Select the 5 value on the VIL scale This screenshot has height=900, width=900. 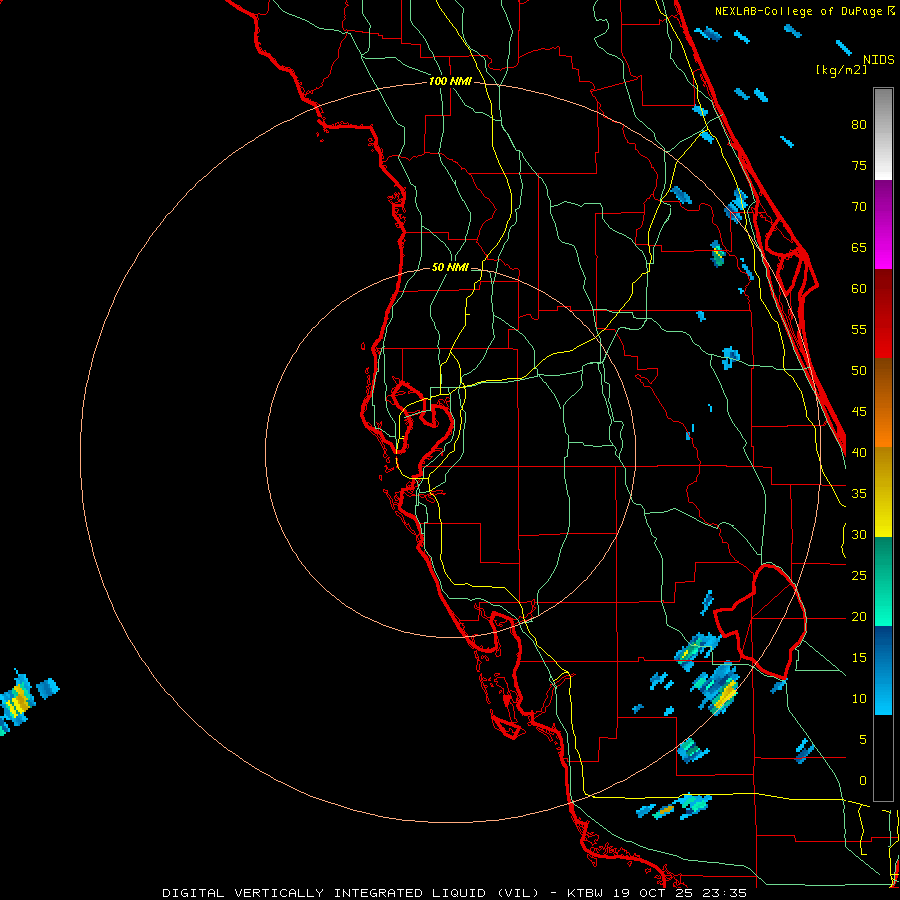pos(863,739)
